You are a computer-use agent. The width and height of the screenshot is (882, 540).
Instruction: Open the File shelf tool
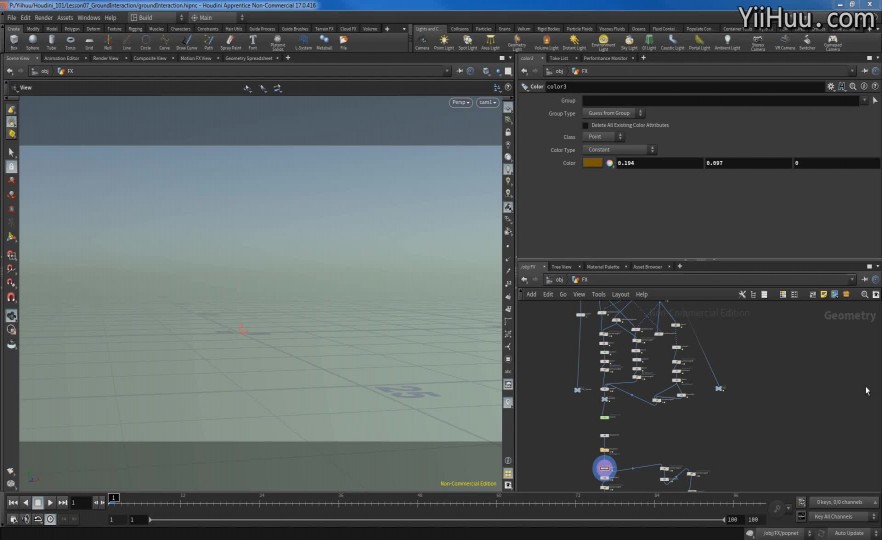pyautogui.click(x=343, y=42)
